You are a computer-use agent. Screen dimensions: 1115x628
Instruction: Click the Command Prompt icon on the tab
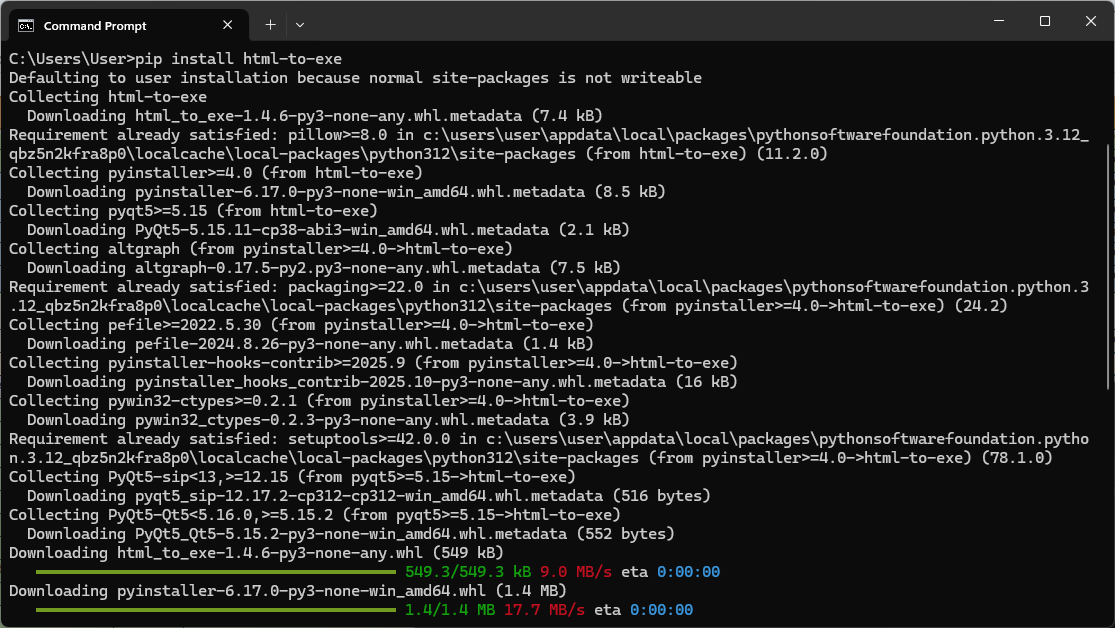click(27, 24)
